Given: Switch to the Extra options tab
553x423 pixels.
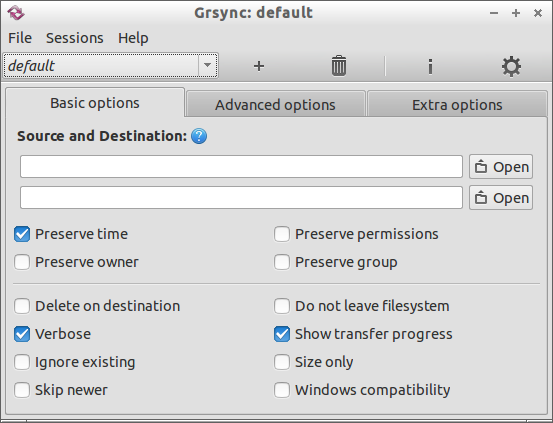Looking at the screenshot, I should coord(457,104).
